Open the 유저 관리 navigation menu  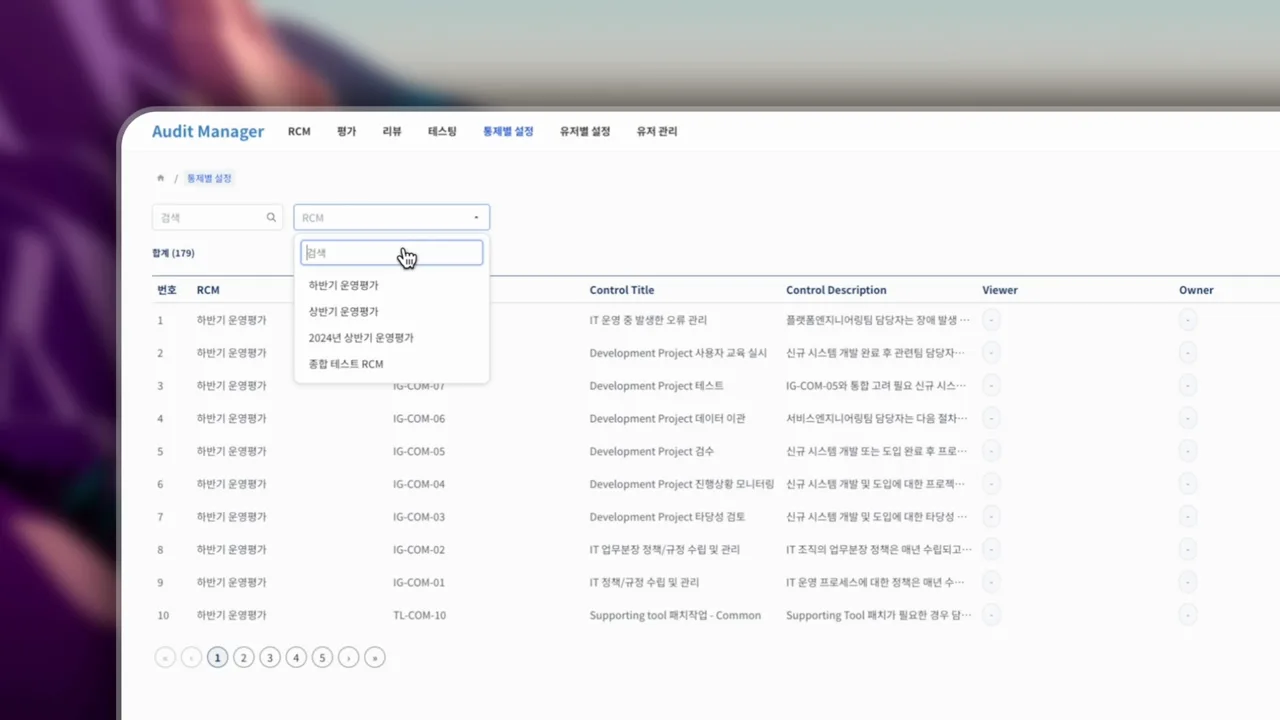click(x=657, y=131)
